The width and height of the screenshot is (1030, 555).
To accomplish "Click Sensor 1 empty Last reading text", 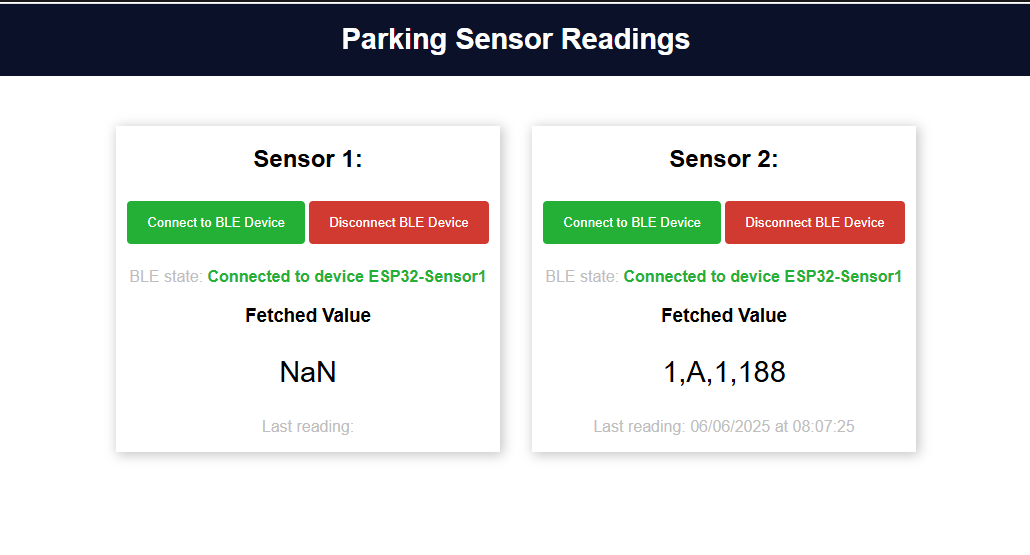I will [307, 426].
